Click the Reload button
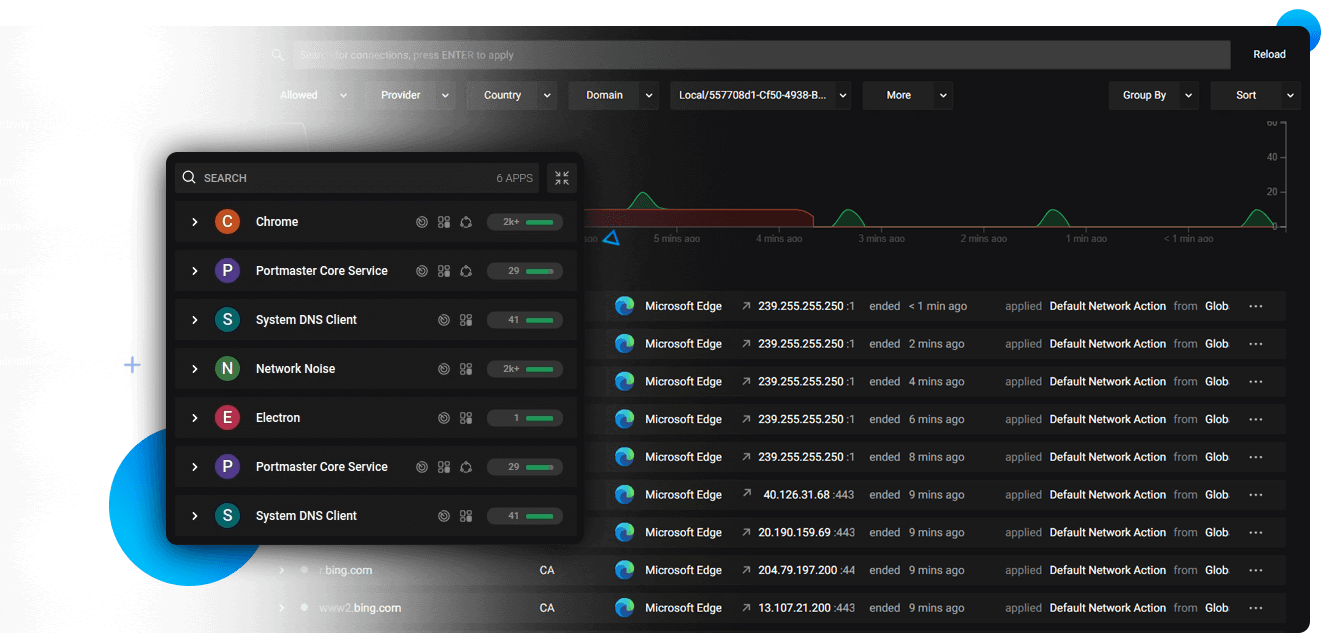The image size is (1329, 643). [x=1269, y=55]
